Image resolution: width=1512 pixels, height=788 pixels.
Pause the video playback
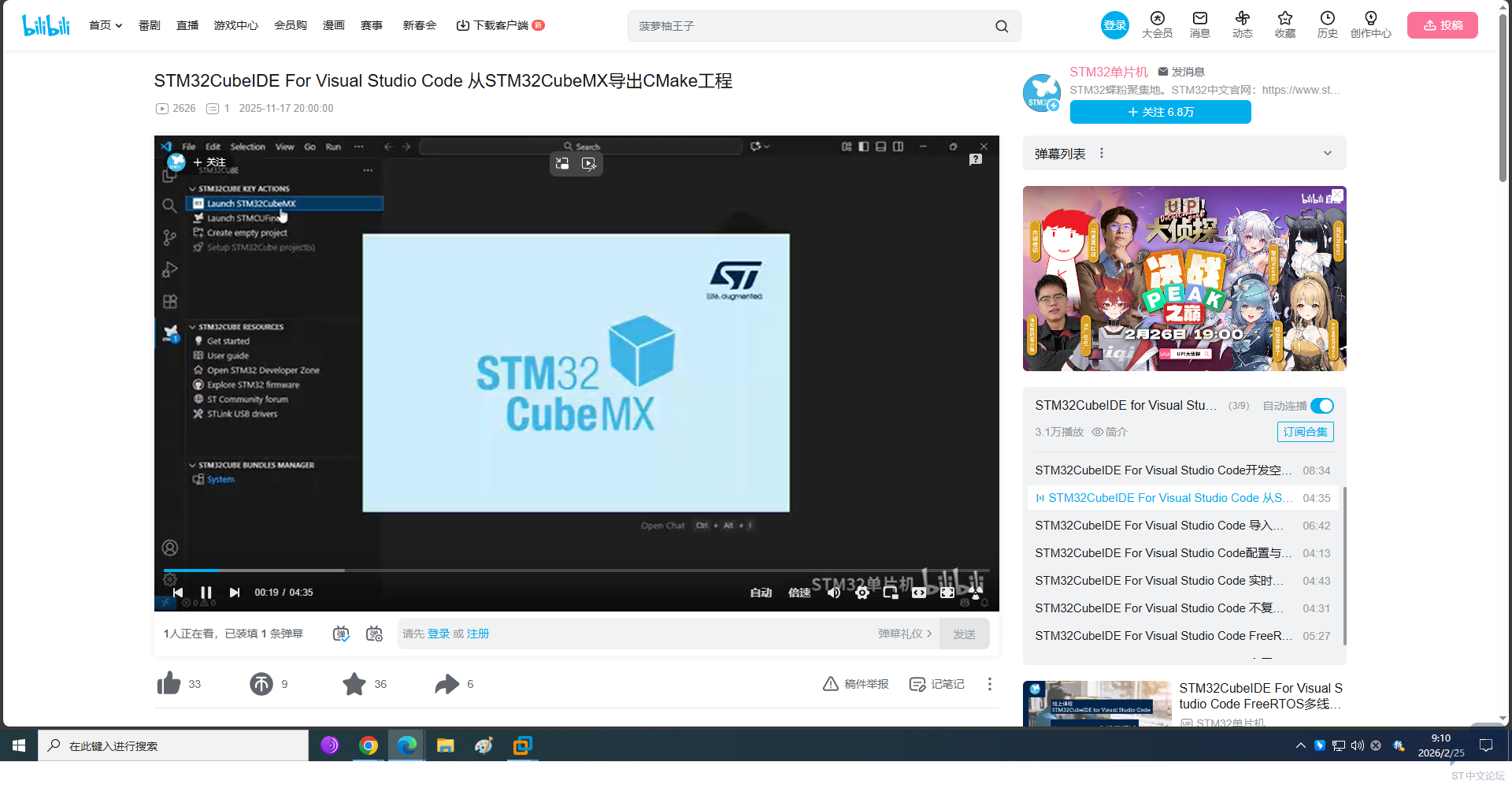pyautogui.click(x=206, y=593)
